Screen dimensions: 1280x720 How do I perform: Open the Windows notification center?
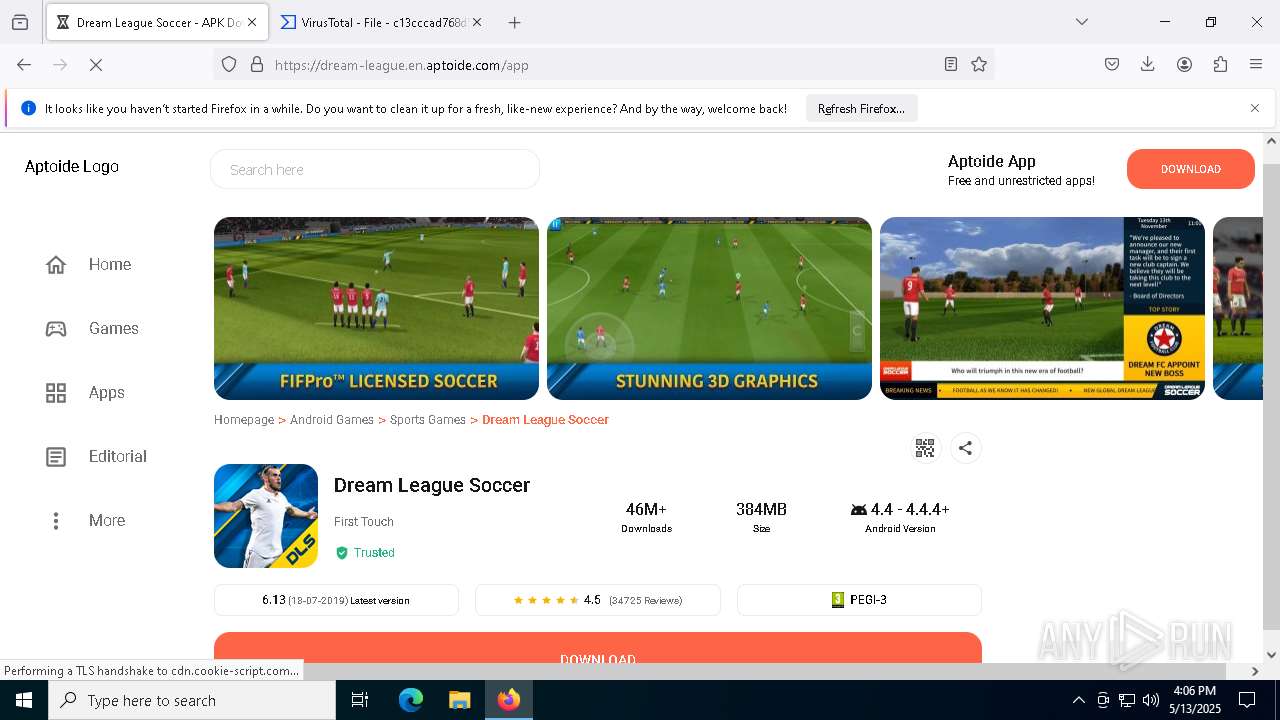tap(1247, 700)
